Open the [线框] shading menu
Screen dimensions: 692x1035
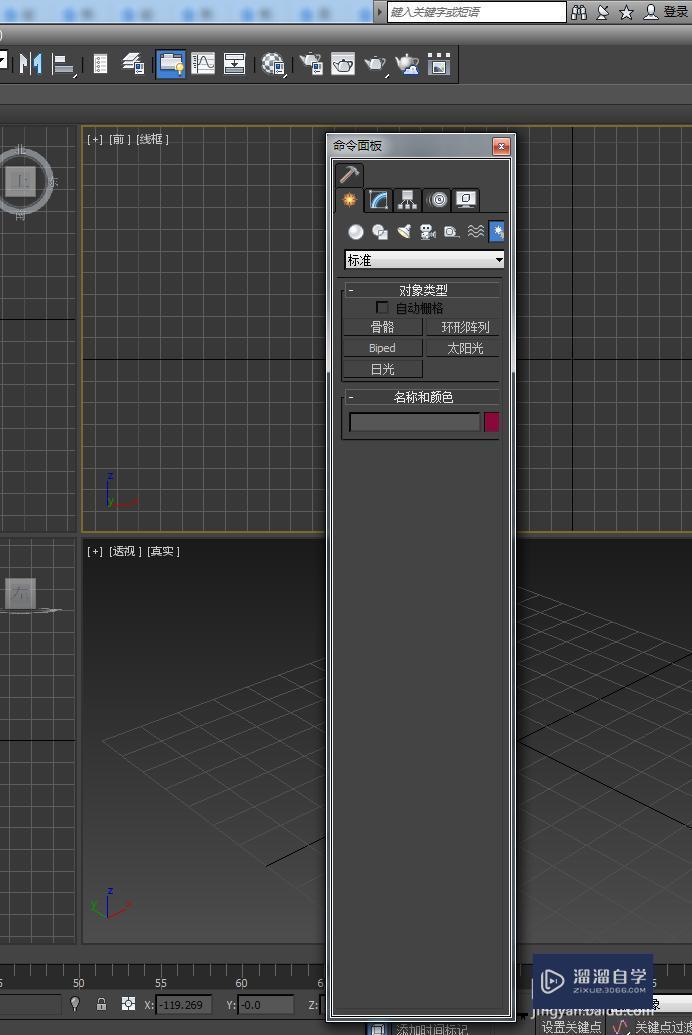(x=153, y=139)
